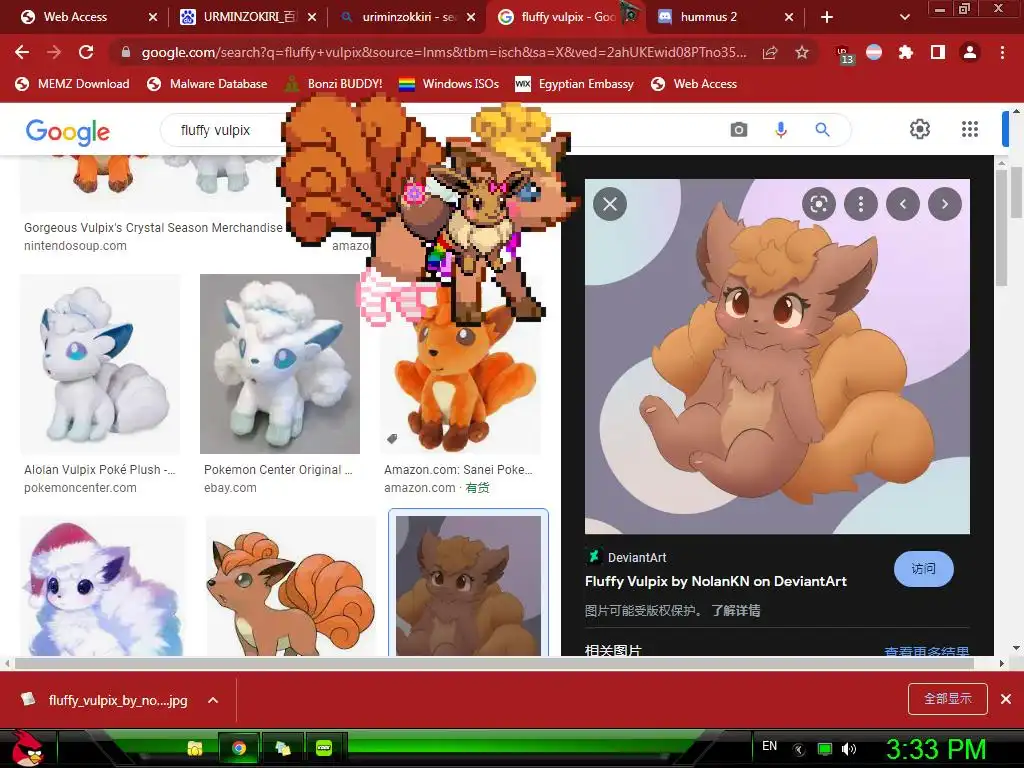Open the Malware Database bookmark
The width and height of the screenshot is (1024, 768).
[208, 84]
